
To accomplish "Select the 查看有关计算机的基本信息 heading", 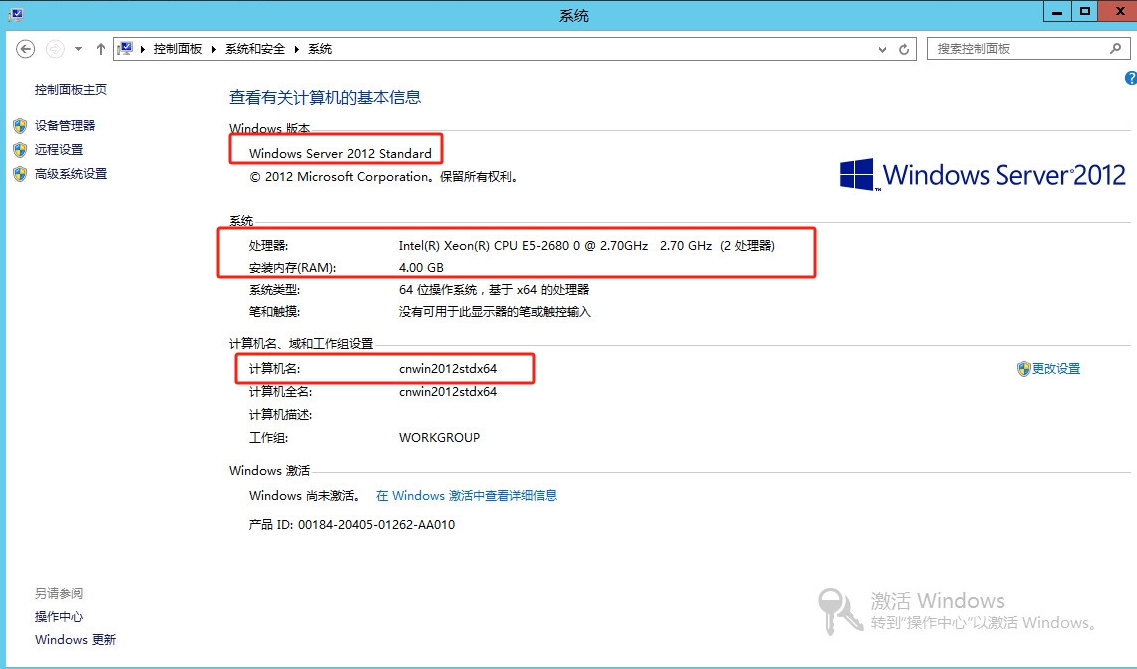I will click(x=325, y=97).
